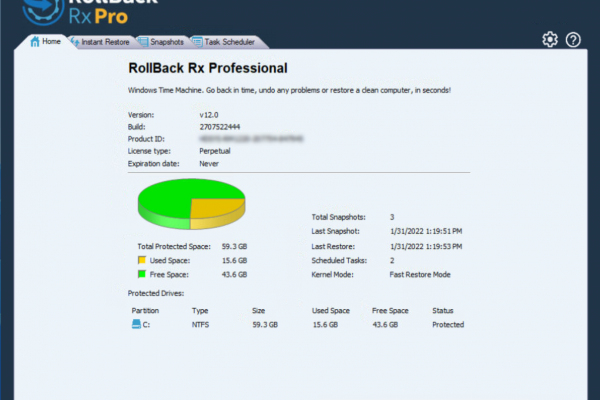
Task: Open the Snapshots tab
Action: click(x=162, y=42)
